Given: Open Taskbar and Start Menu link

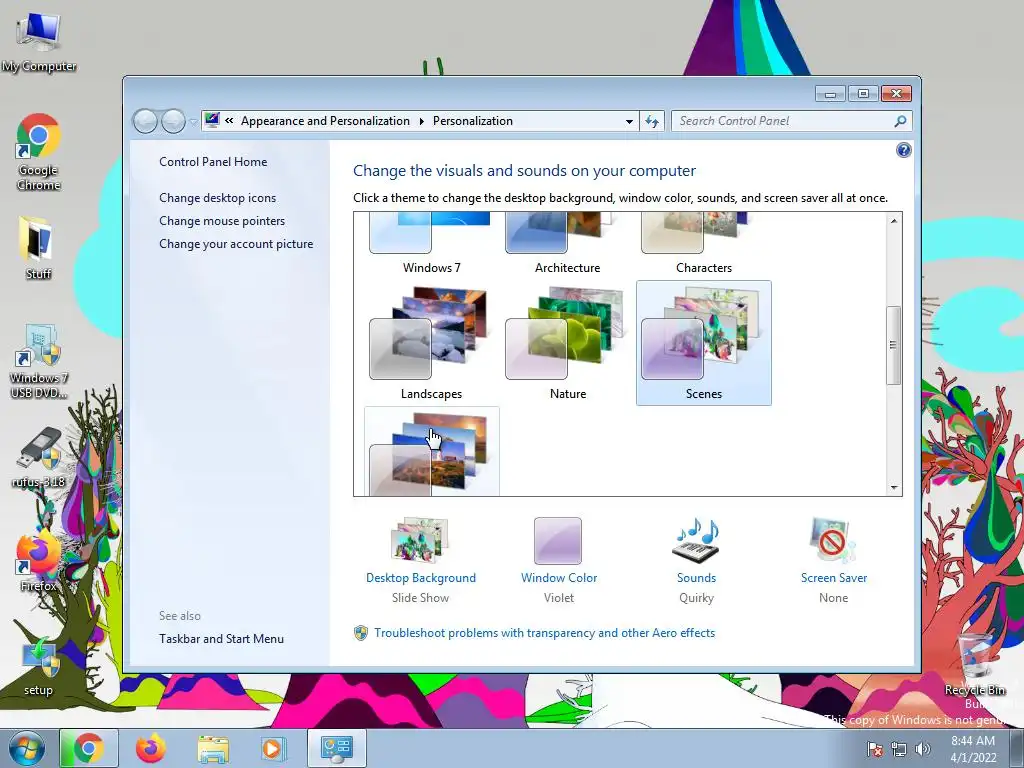Looking at the screenshot, I should (x=221, y=639).
